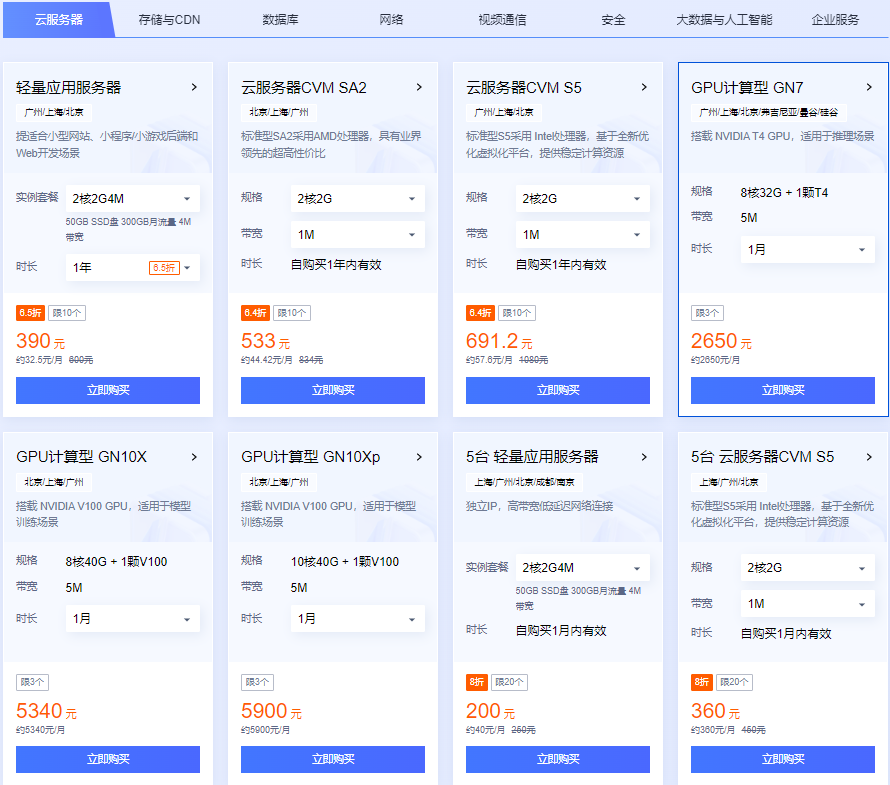890x785 pixels.
Task: Go to the 网络 tab
Action: pyautogui.click(x=391, y=20)
